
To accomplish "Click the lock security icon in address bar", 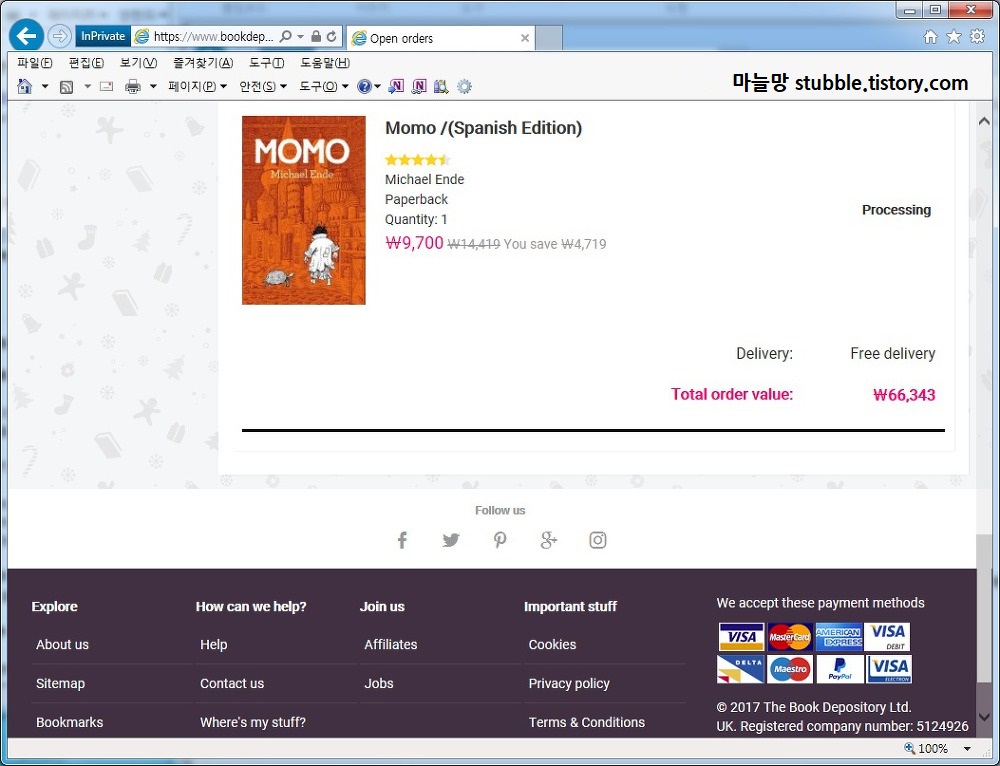I will coord(316,36).
